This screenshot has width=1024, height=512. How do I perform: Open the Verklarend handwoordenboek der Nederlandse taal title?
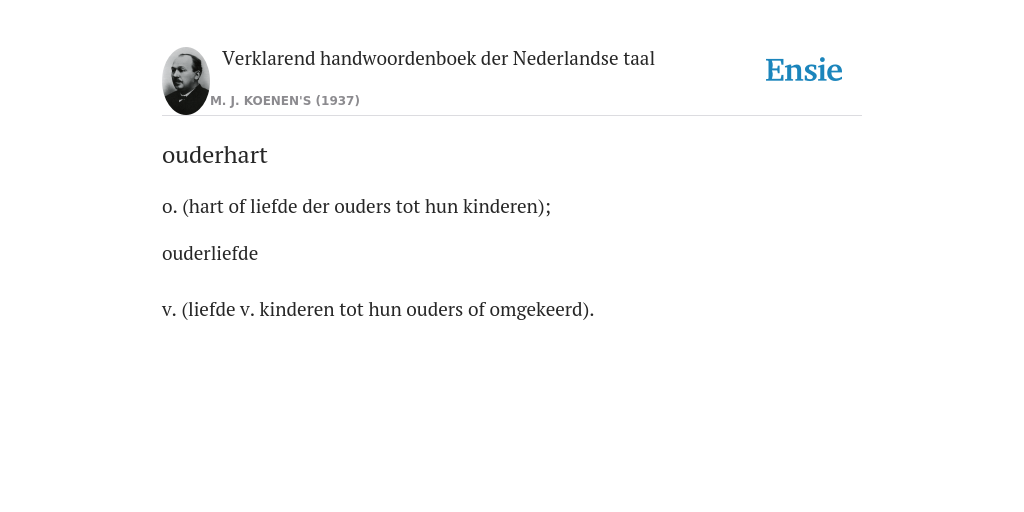point(438,59)
